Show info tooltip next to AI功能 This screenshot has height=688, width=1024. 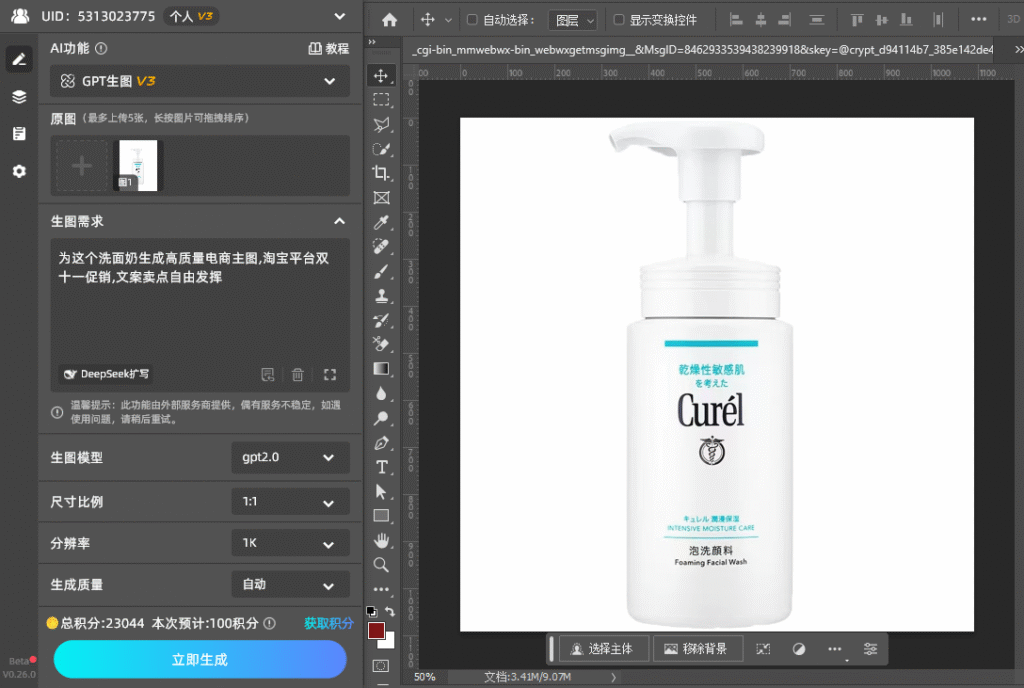click(101, 48)
